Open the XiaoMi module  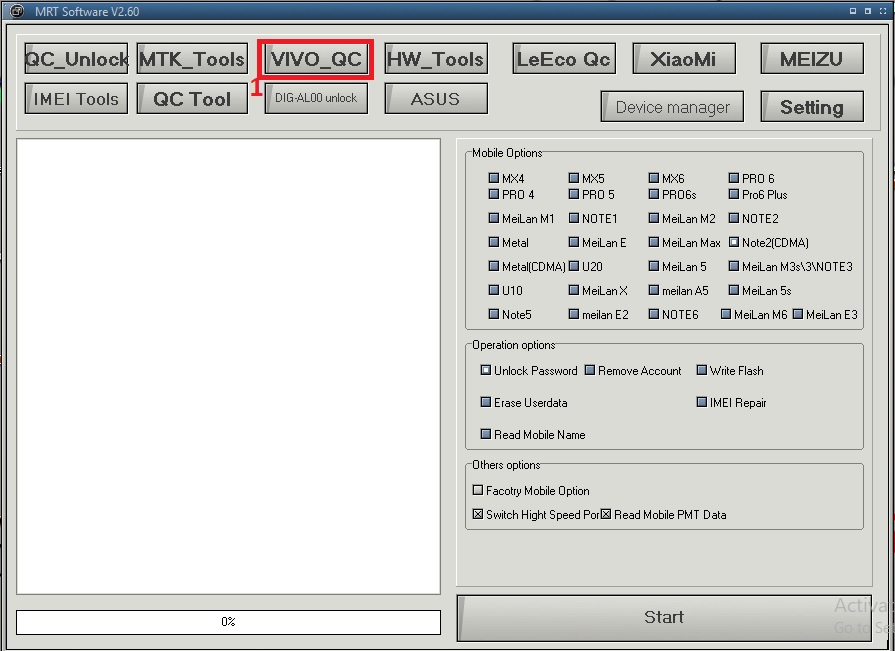(x=683, y=59)
